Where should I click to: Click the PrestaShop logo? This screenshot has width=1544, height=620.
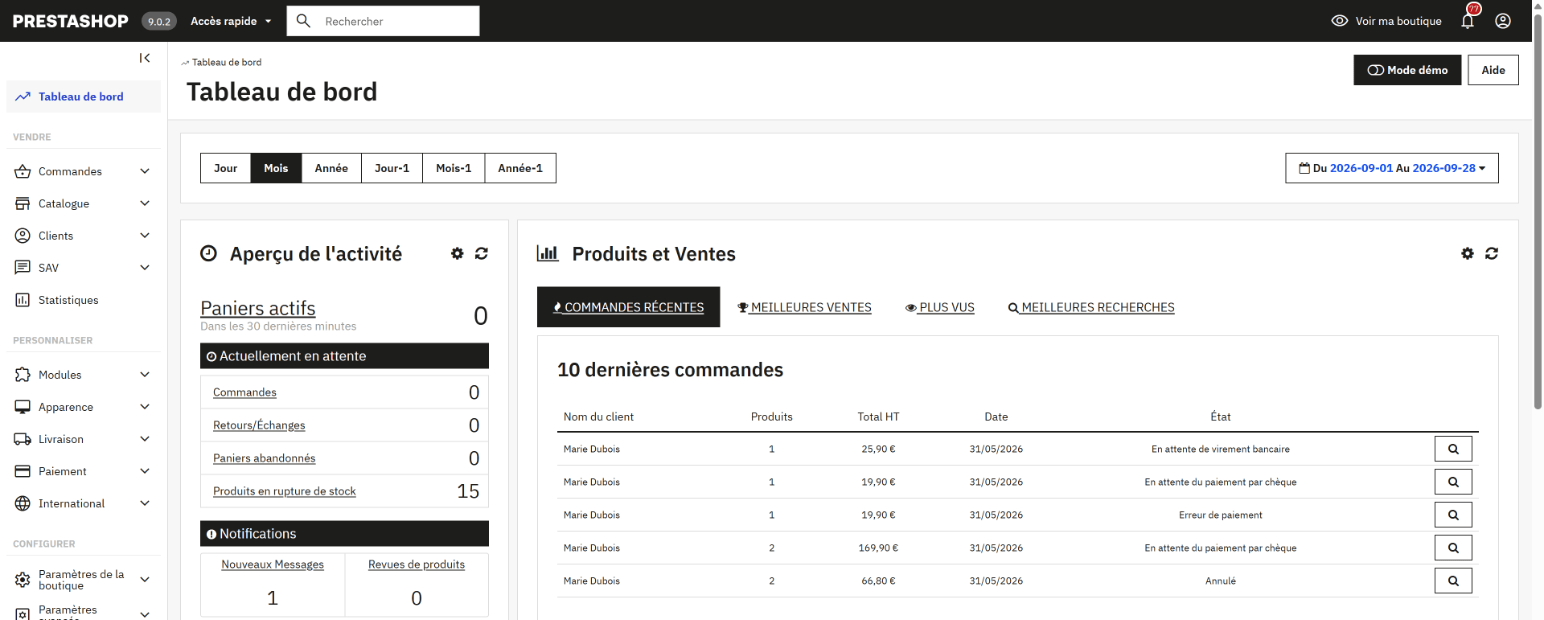71,21
